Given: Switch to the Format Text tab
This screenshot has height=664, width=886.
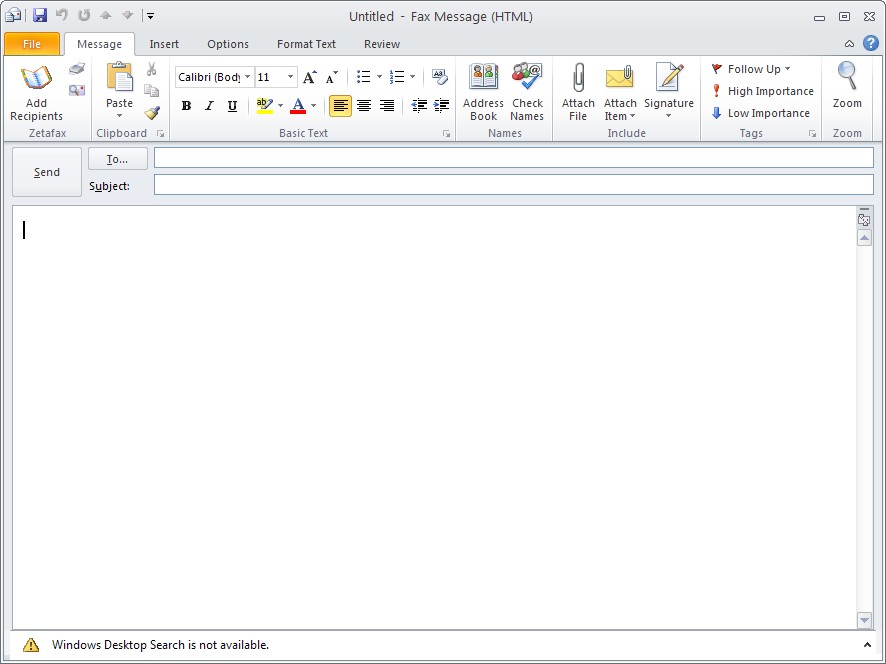Looking at the screenshot, I should 306,44.
